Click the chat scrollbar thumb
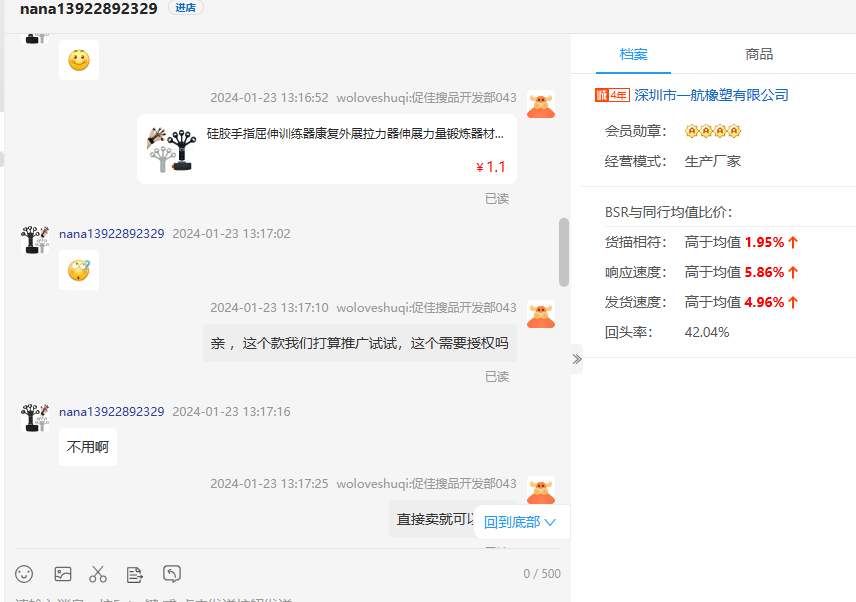Screen dimensions: 856x602 coord(564,250)
